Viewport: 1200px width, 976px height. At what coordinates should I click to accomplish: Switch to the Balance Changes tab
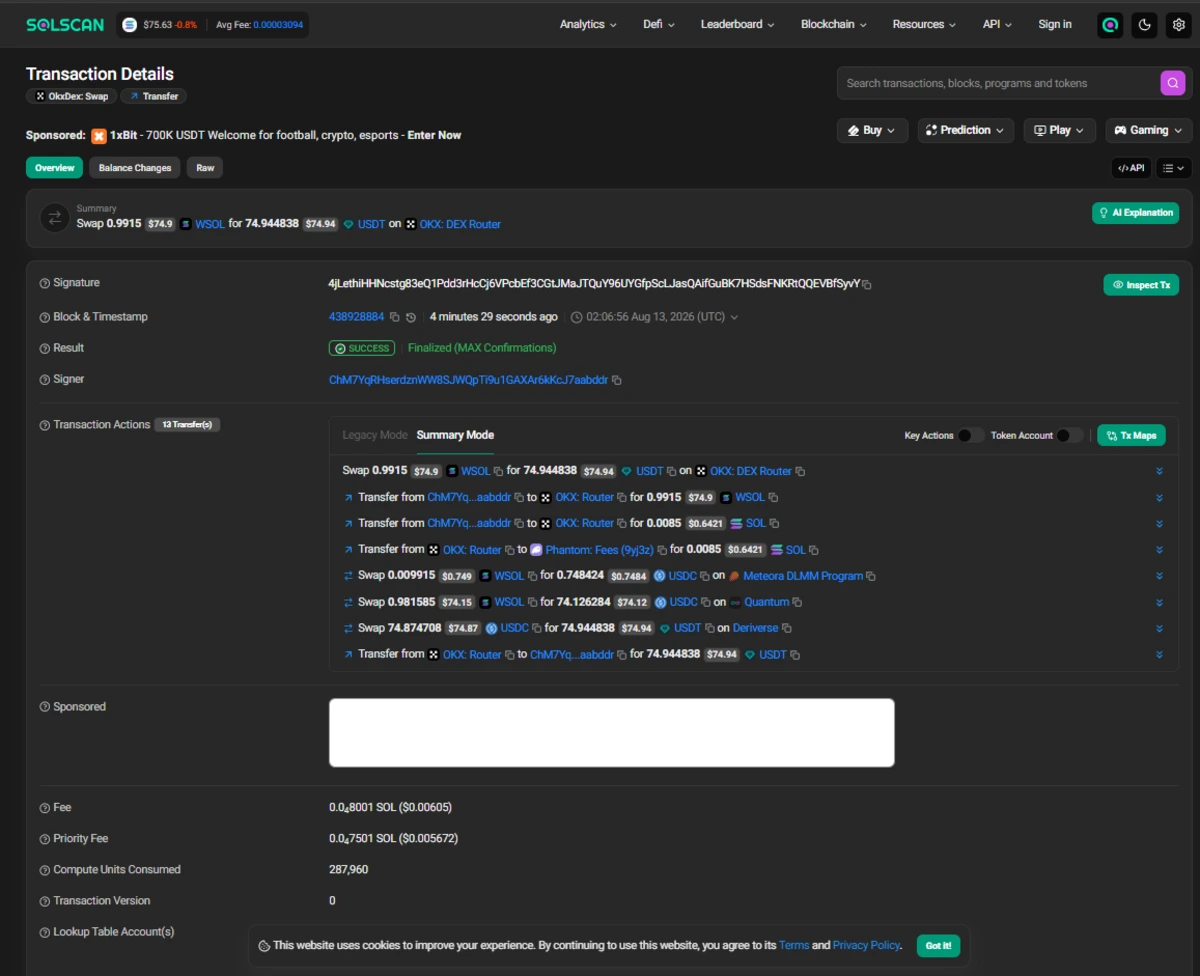click(135, 168)
